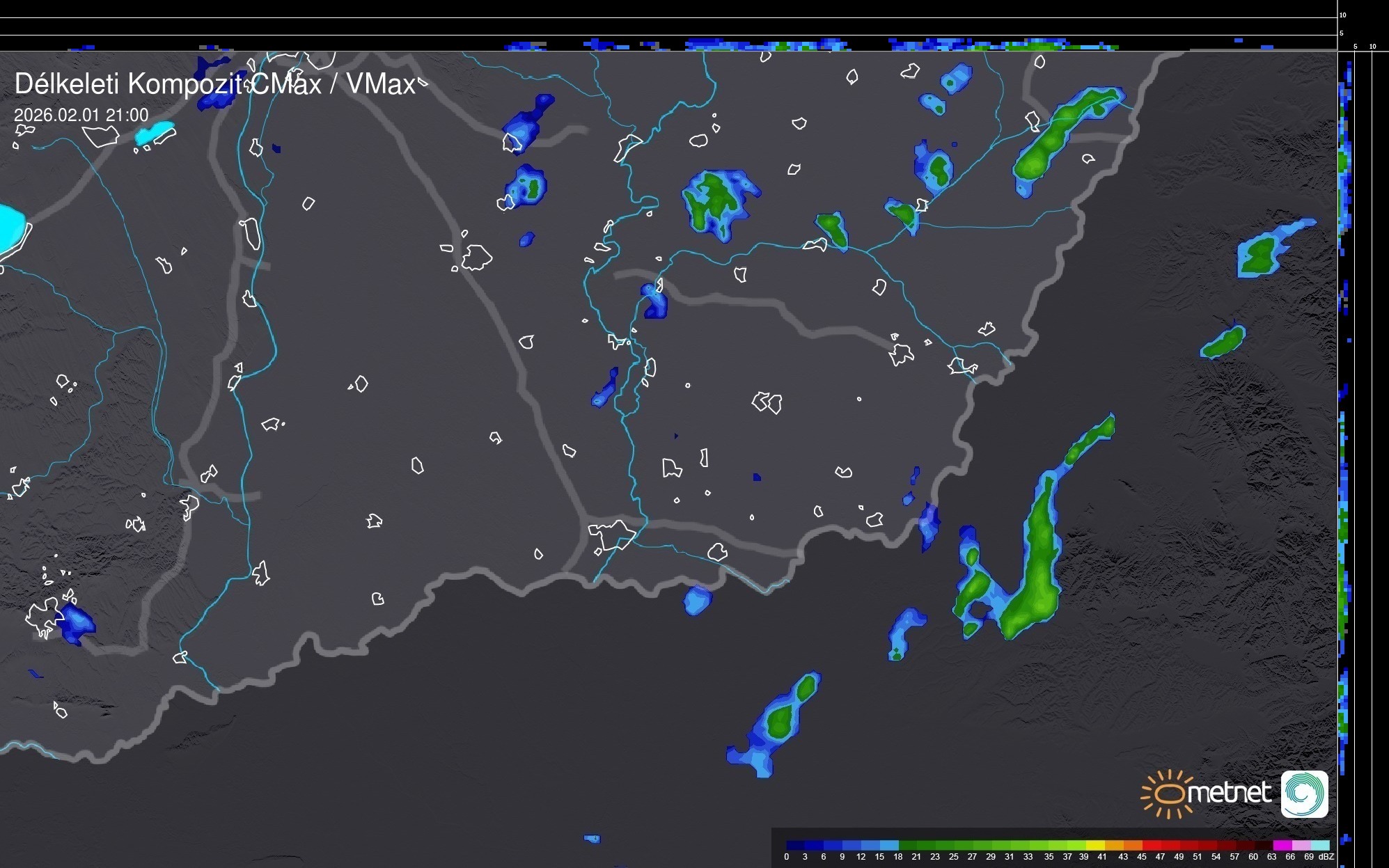Screen dimensions: 1389x868
Task: Click the Délkeleti Kompozit CMax / VMax title
Action: click(214, 84)
